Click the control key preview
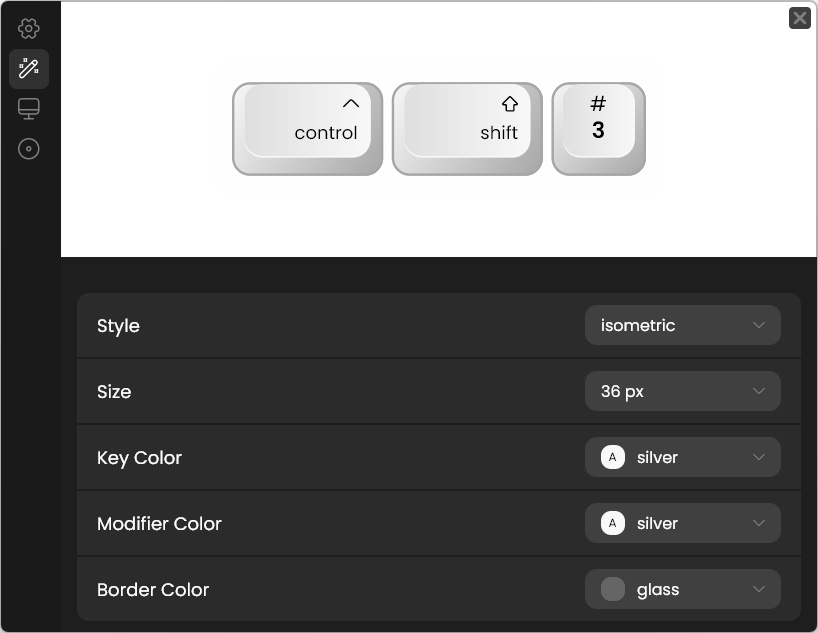The height and width of the screenshot is (633, 818). tap(308, 129)
